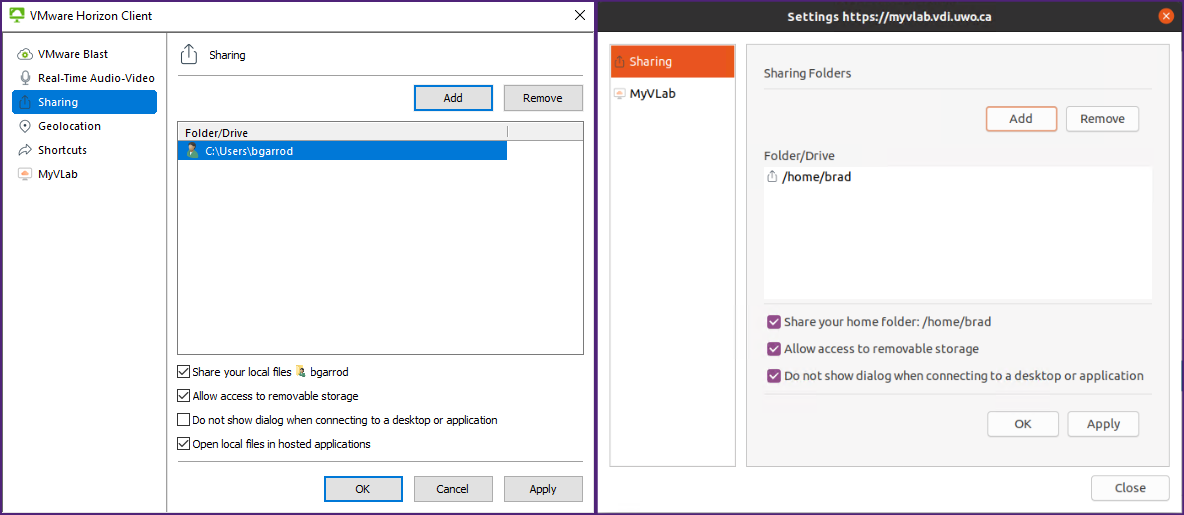This screenshot has height=515, width=1184.
Task: Click Apply in Ubuntu Settings Sharing panel
Action: [x=1103, y=424]
